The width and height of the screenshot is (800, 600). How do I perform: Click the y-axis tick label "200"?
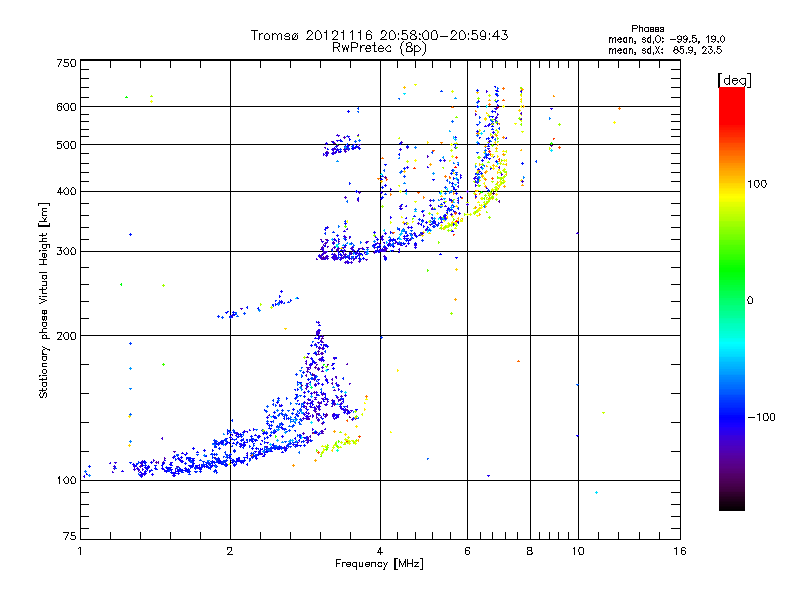(x=66, y=336)
